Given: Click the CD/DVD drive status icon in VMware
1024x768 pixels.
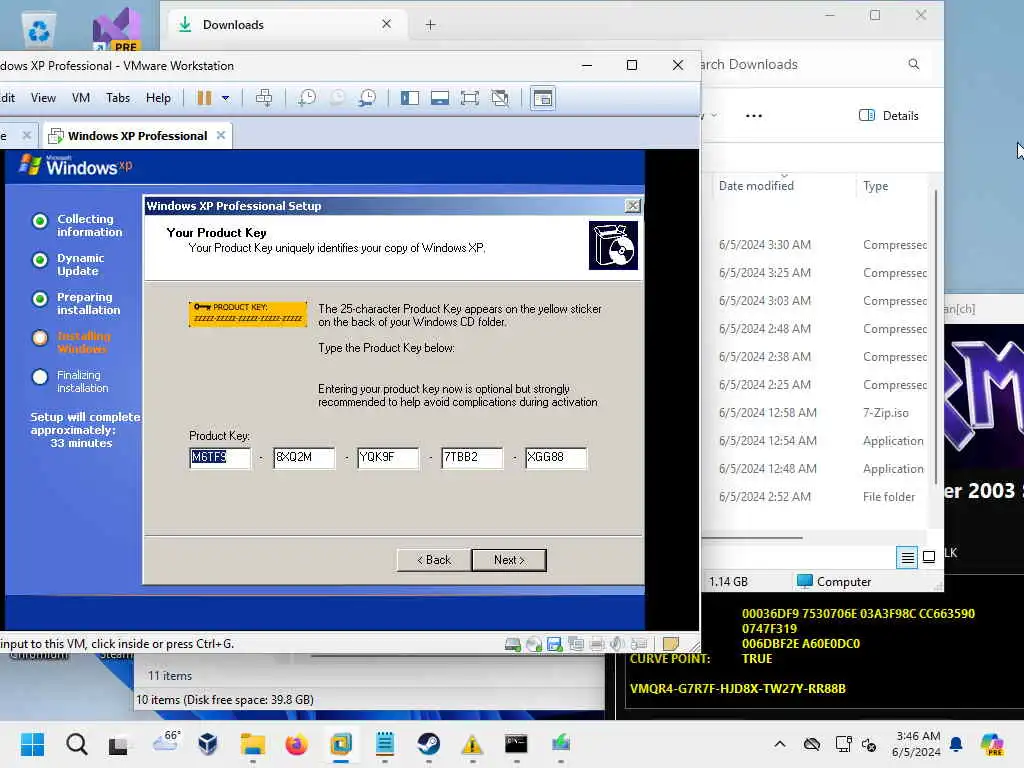Looking at the screenshot, I should coord(534,645).
